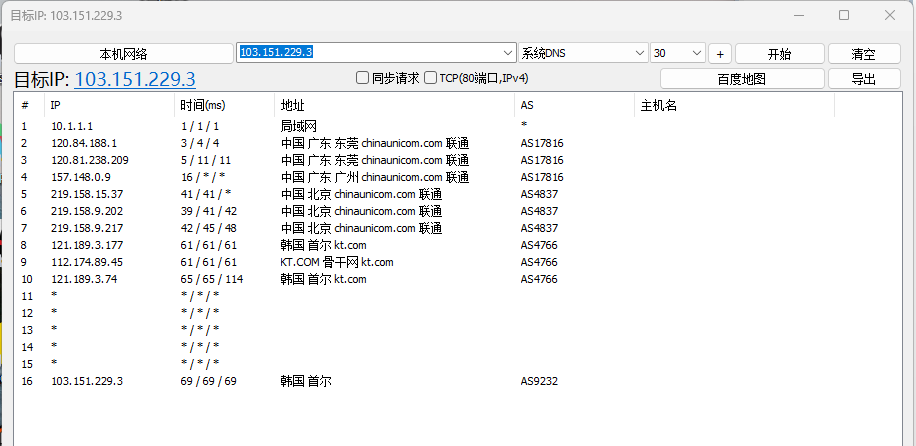This screenshot has width=916, height=446.
Task: Maximize the traceroute window
Action: [844, 15]
